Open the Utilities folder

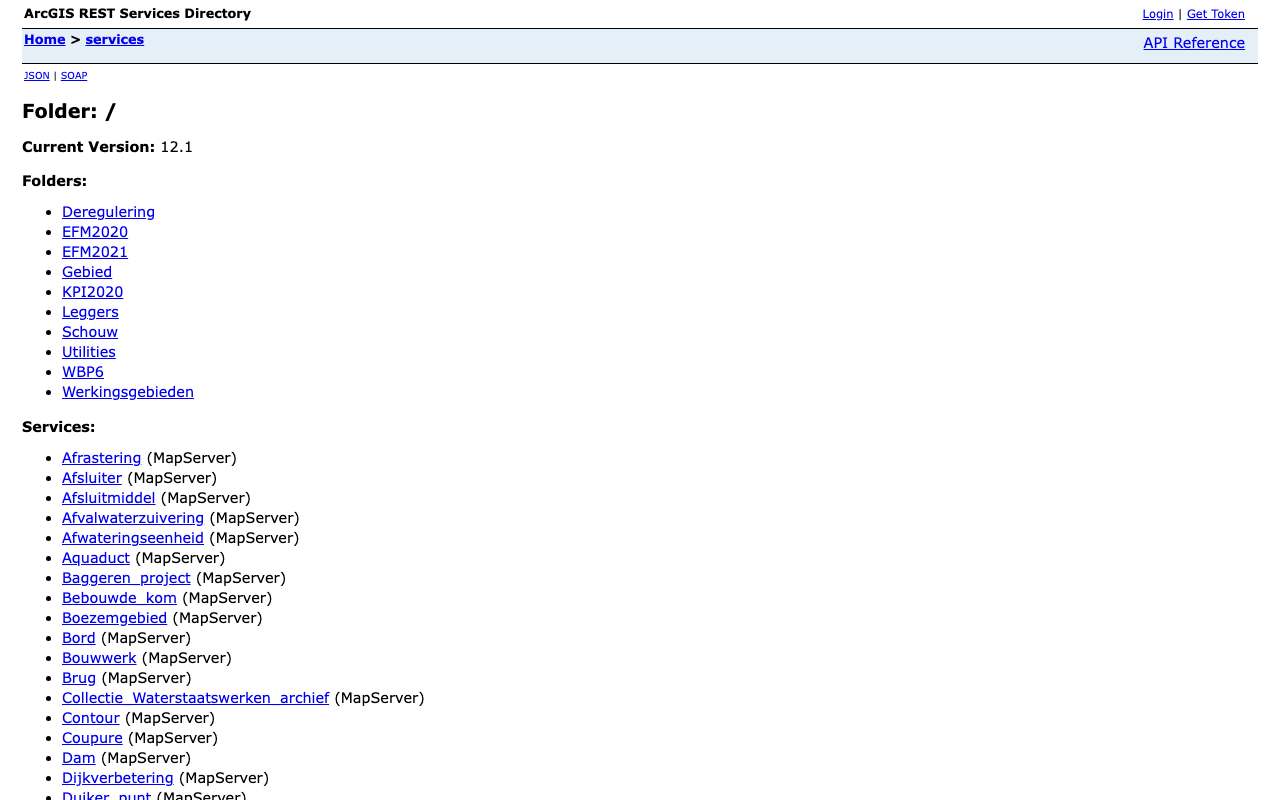[89, 352]
